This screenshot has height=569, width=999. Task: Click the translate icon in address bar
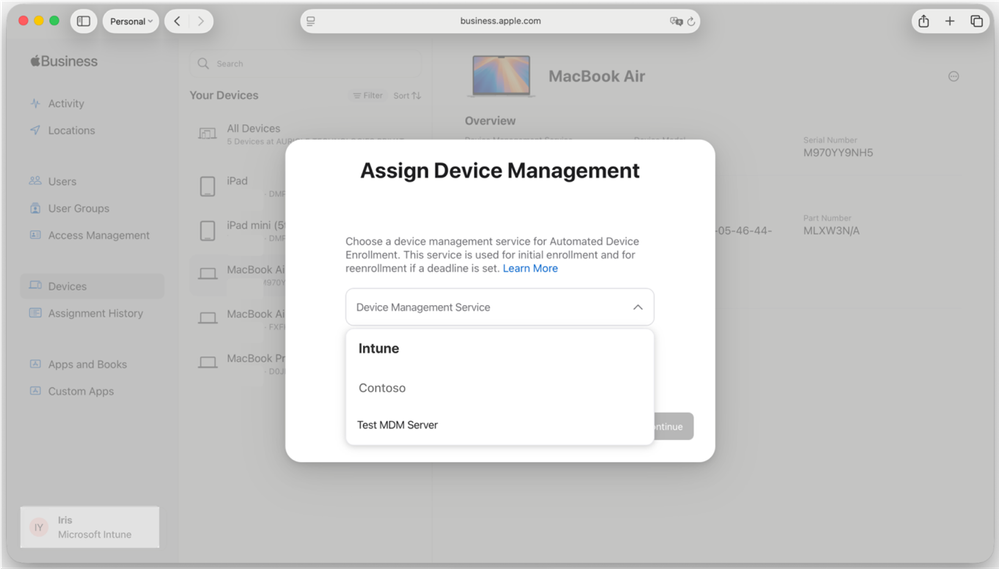[x=675, y=21]
